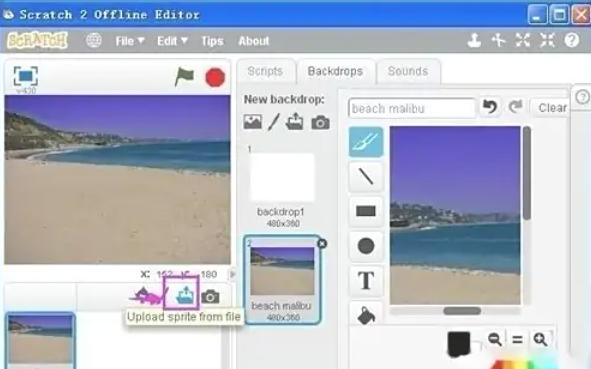Select the beach malibu backdrop thumbnail
Viewport: 591px width, 369px height.
[x=282, y=280]
